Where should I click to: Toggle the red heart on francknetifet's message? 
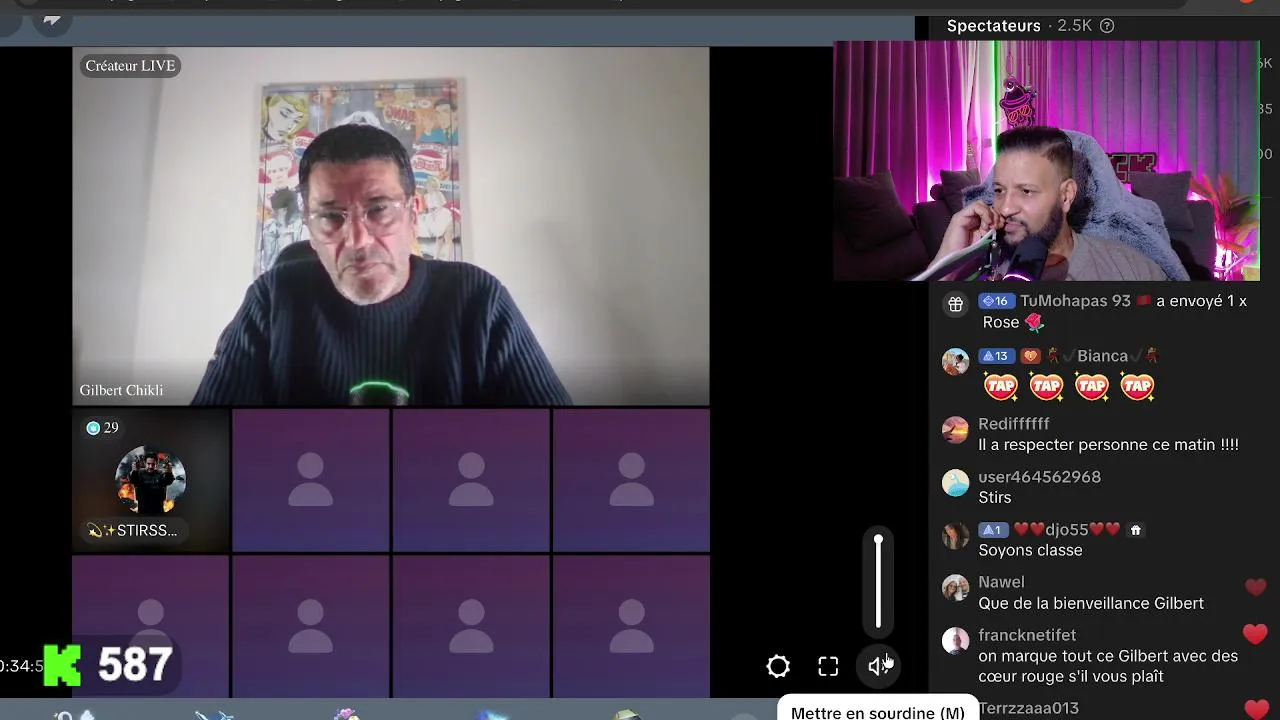(x=1255, y=634)
